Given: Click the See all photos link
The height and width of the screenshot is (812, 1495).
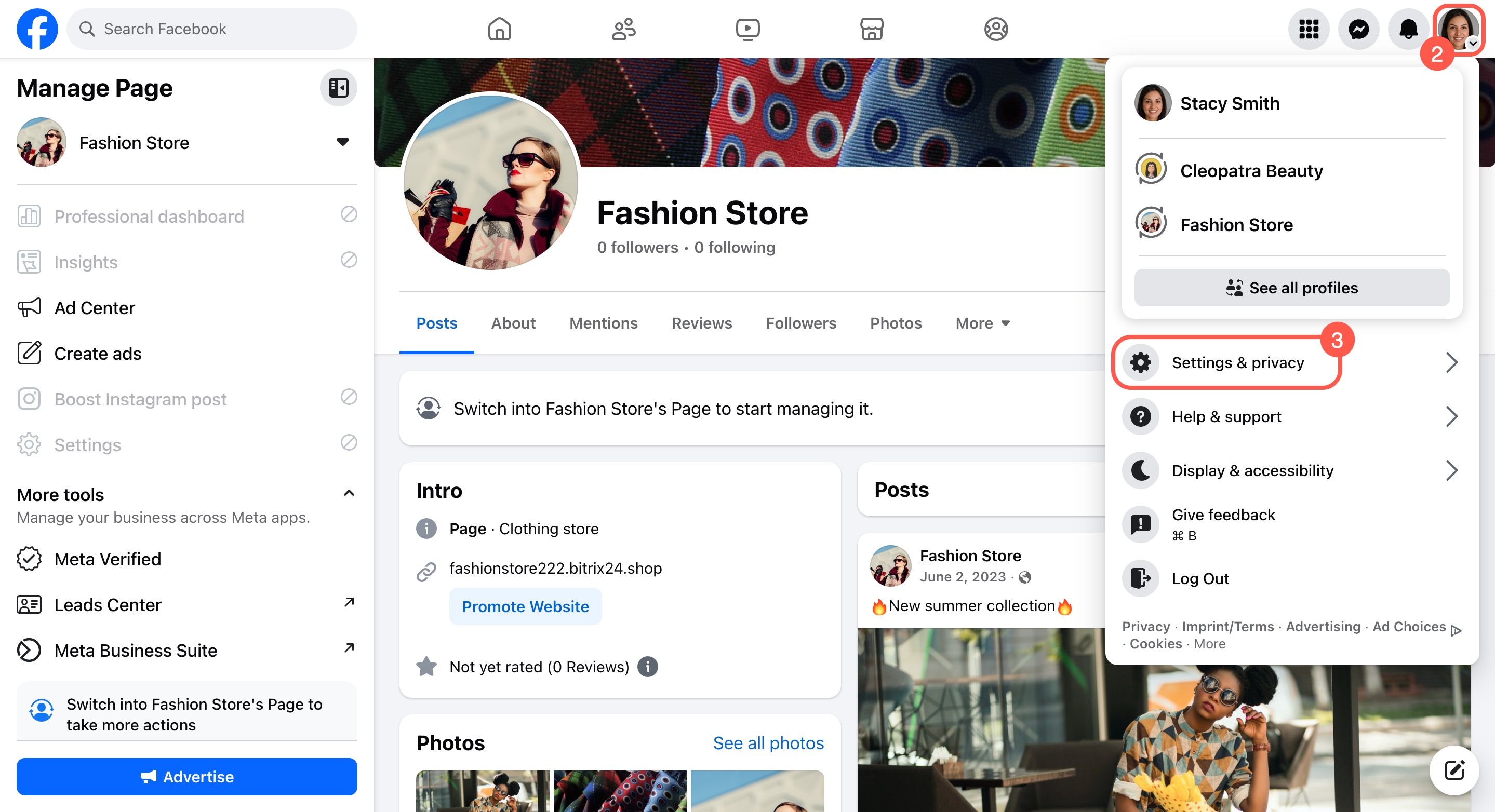Looking at the screenshot, I should point(768,743).
